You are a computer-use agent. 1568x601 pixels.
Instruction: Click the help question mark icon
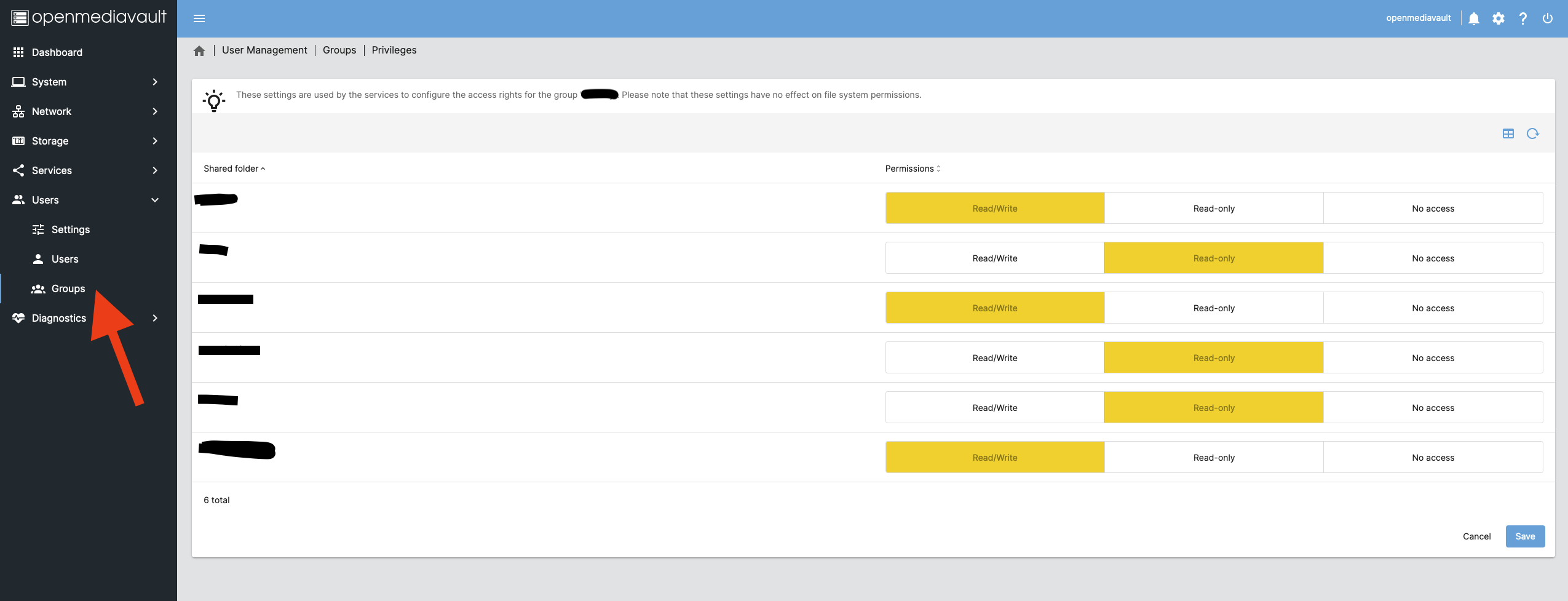(1523, 18)
